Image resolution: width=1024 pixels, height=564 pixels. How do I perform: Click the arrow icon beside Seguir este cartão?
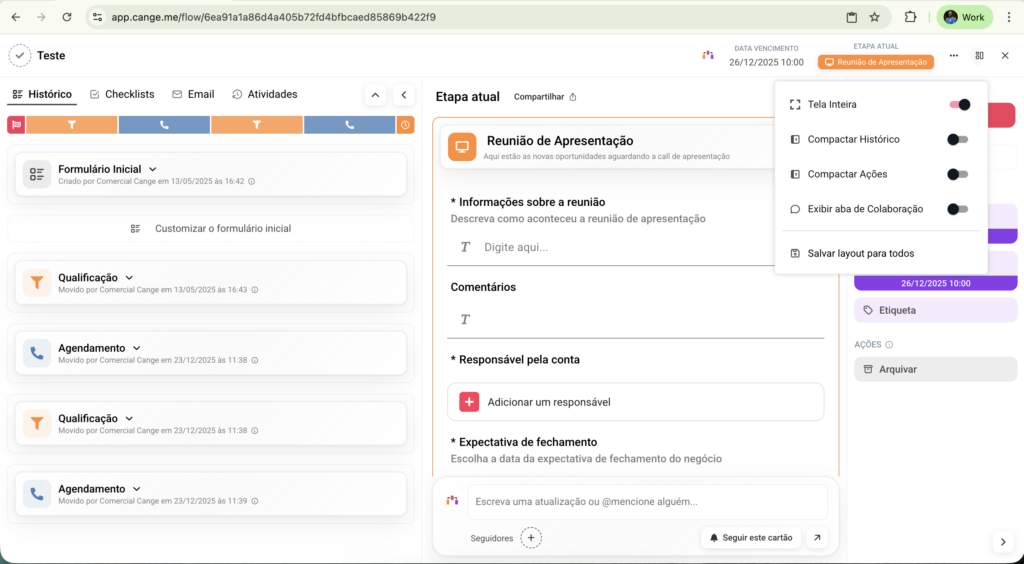coord(817,538)
